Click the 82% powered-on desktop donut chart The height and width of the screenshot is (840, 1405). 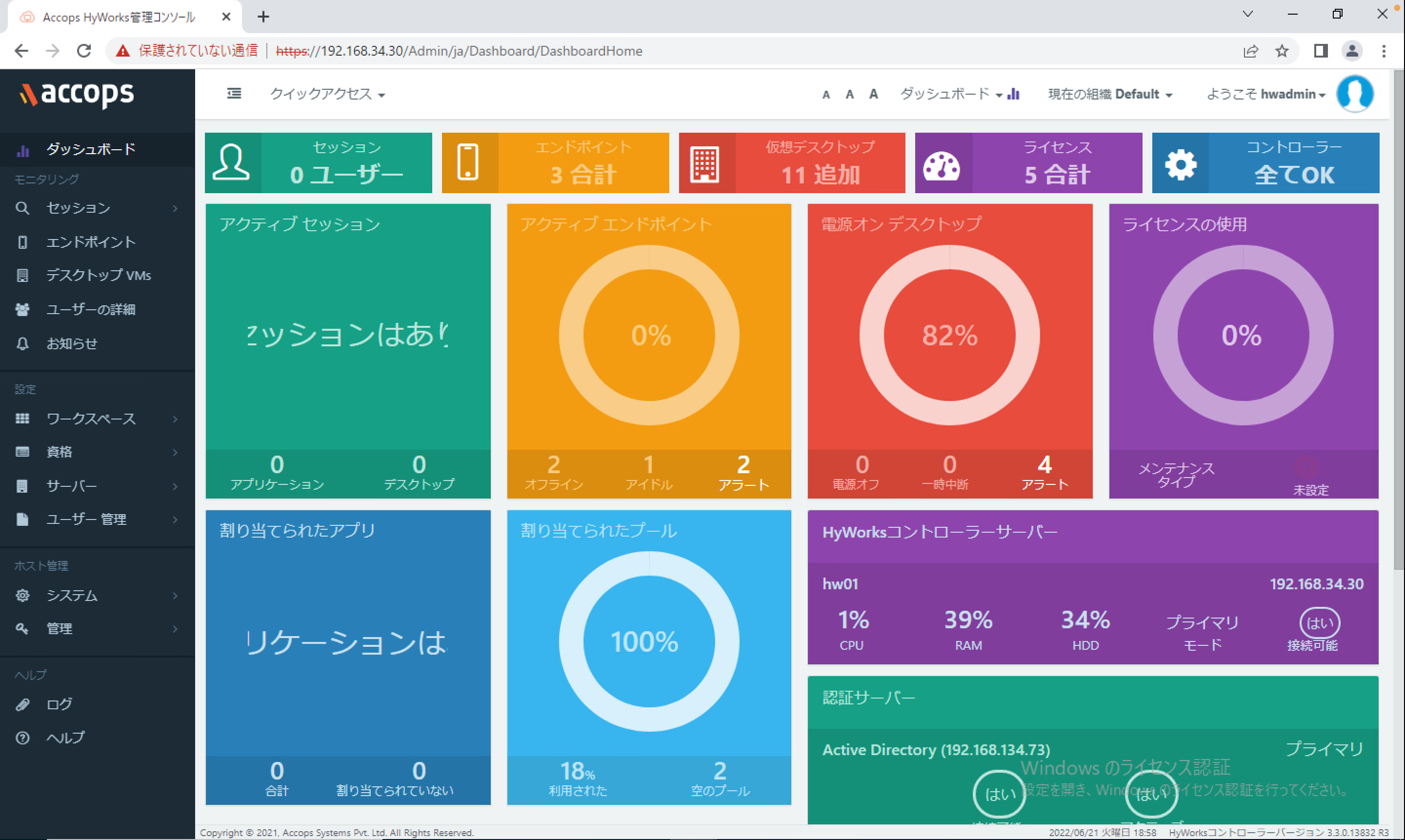tap(950, 335)
